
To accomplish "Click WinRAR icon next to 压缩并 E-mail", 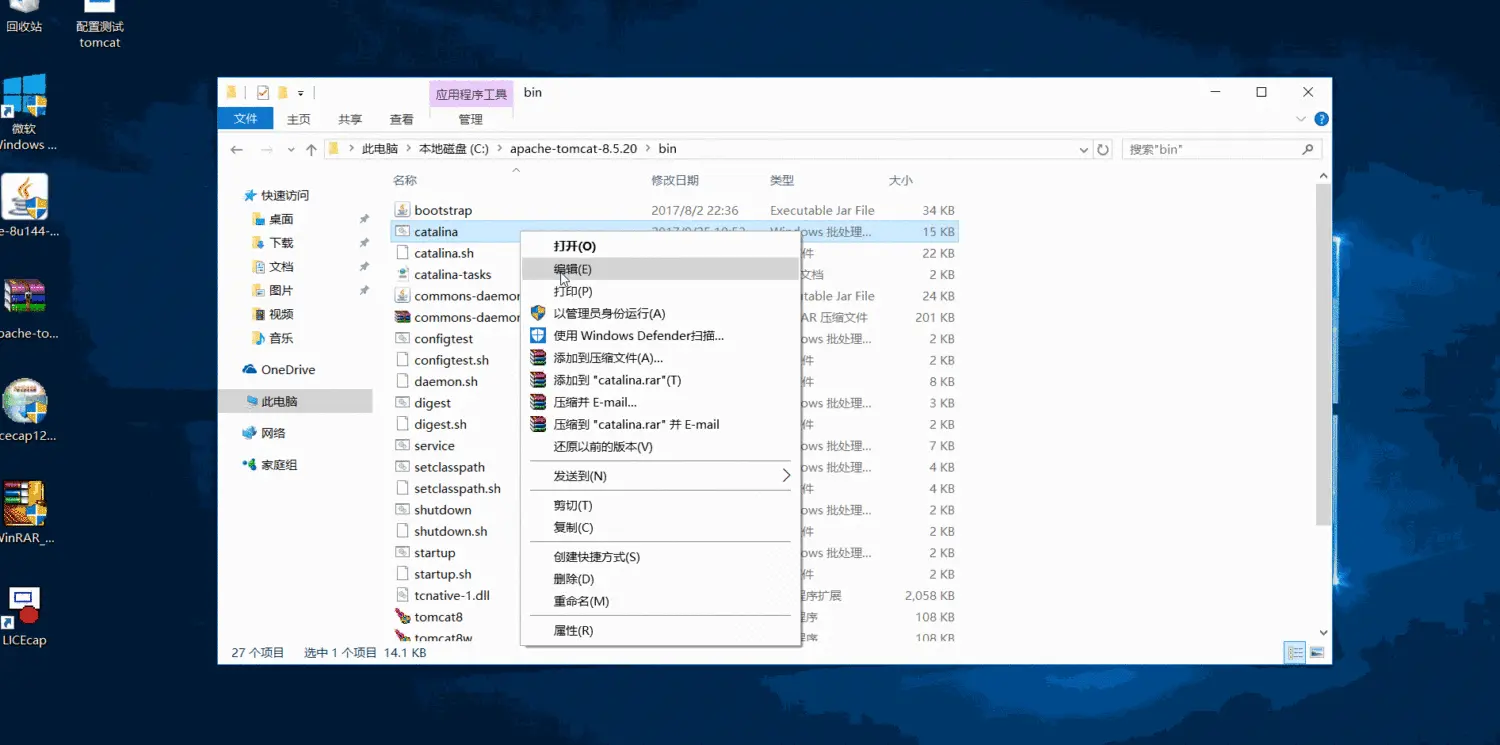I will click(538, 402).
